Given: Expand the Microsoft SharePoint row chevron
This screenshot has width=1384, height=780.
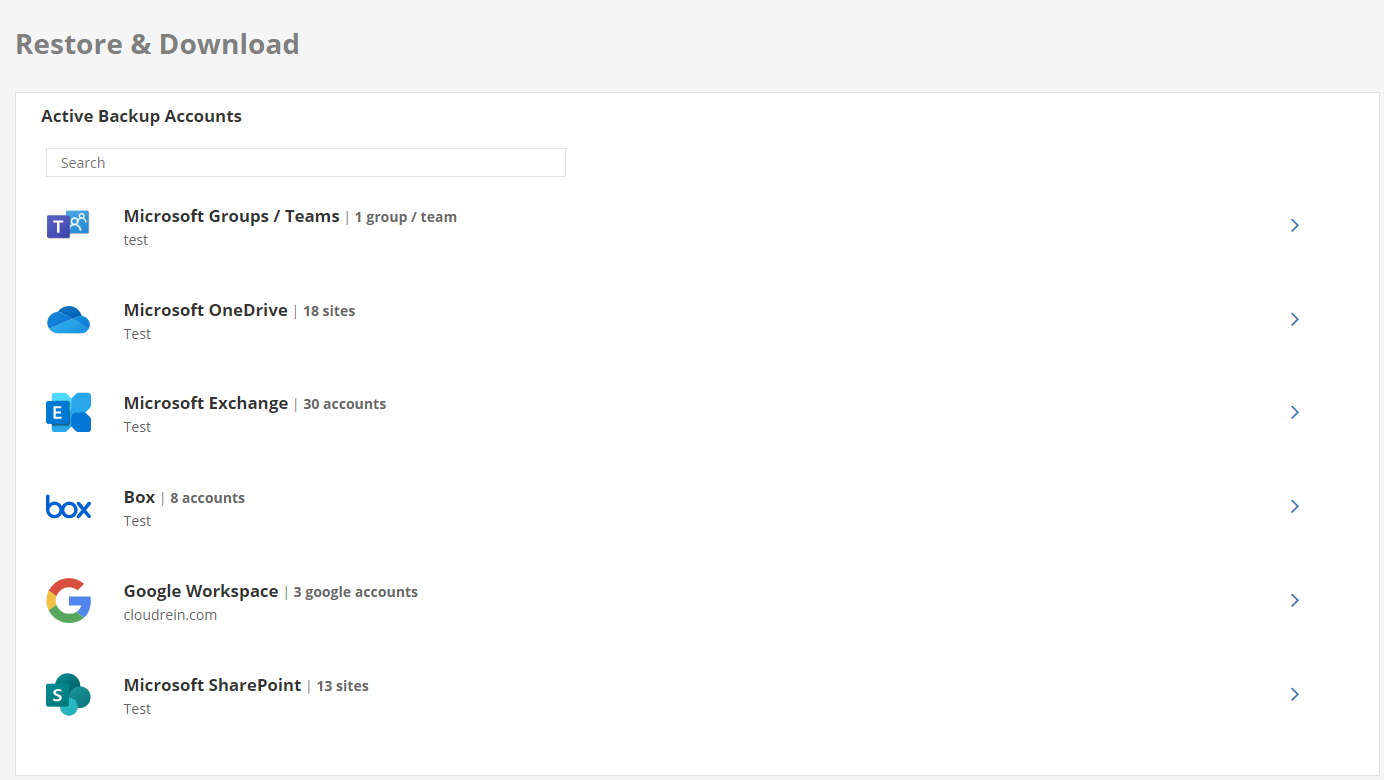Looking at the screenshot, I should (x=1294, y=694).
